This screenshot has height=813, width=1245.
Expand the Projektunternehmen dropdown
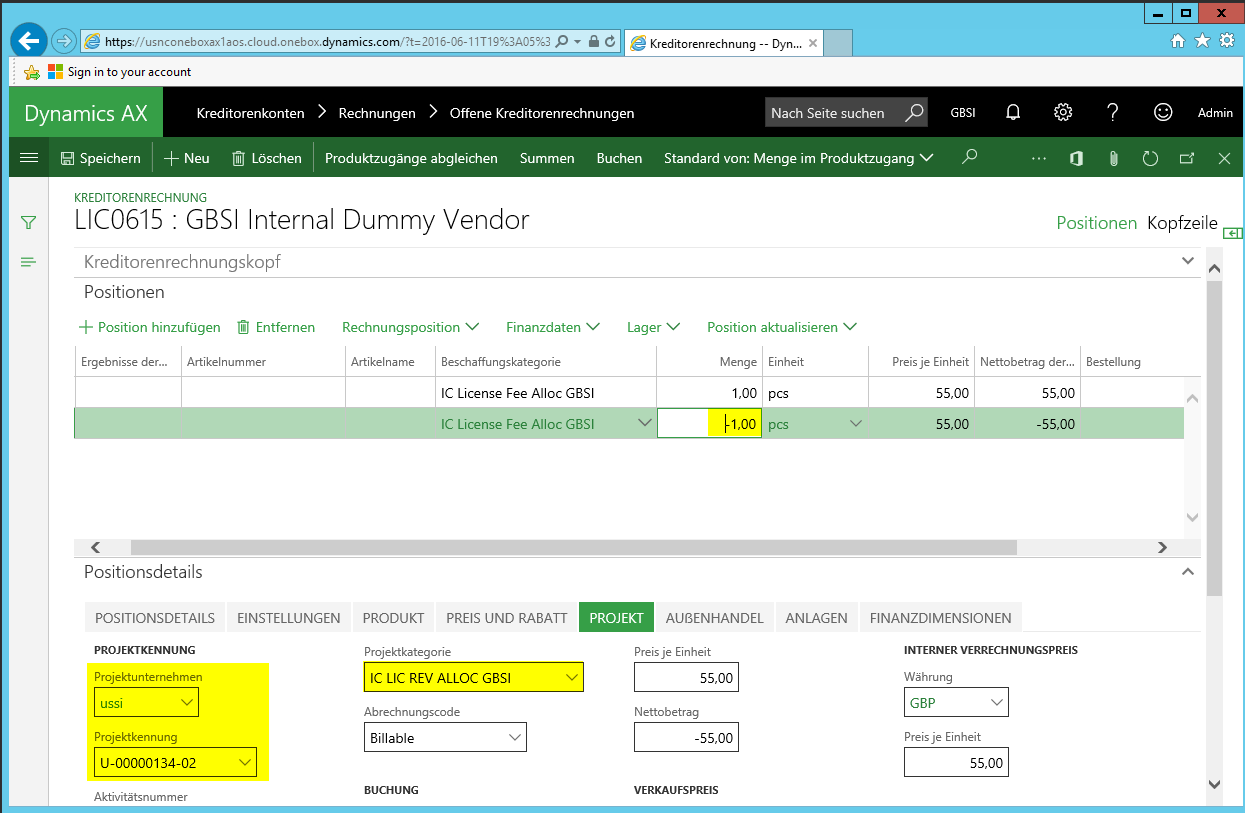[x=186, y=703]
